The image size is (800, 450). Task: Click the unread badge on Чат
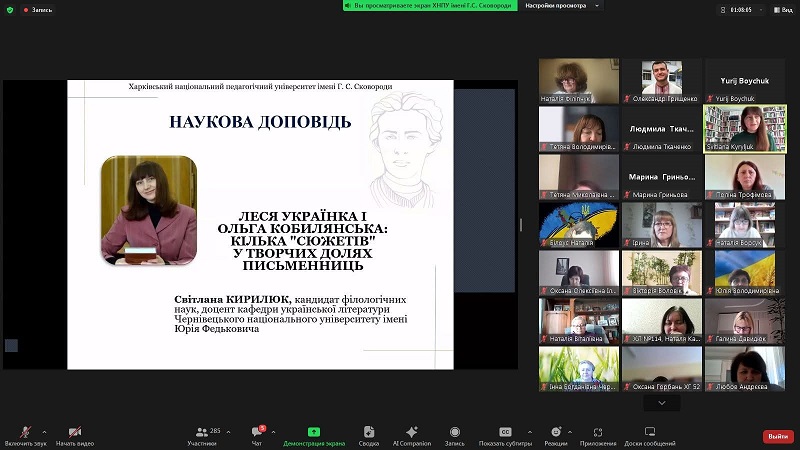262,428
